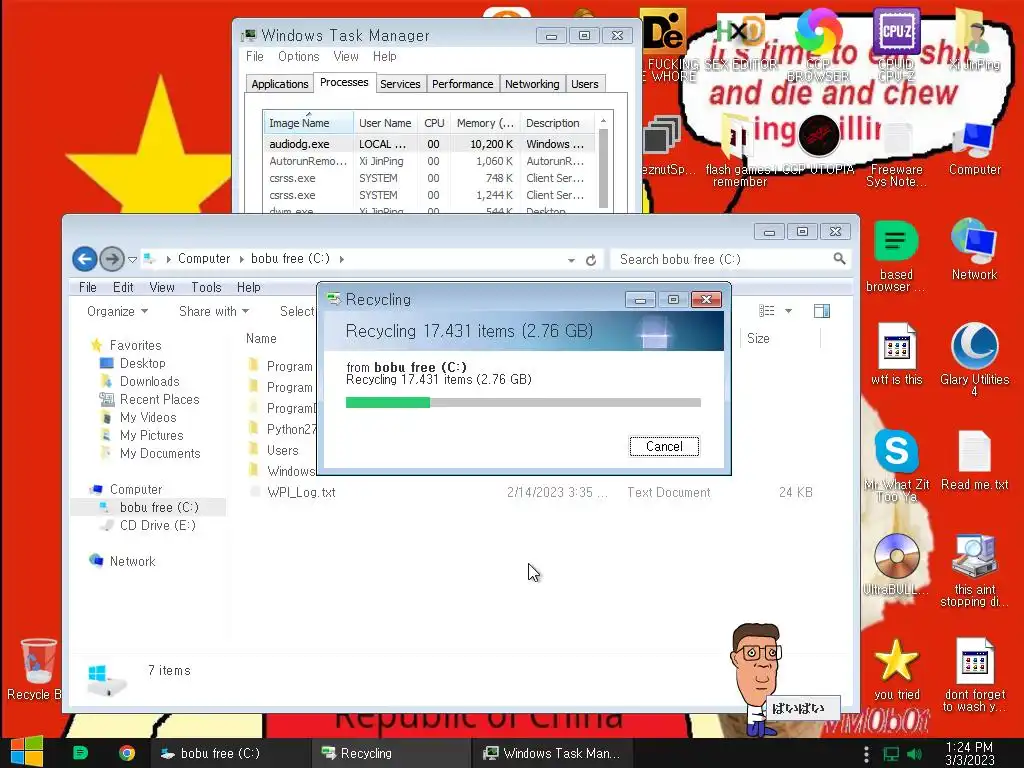Open the Computer desktop icon
1024x768 pixels.
pos(974,148)
